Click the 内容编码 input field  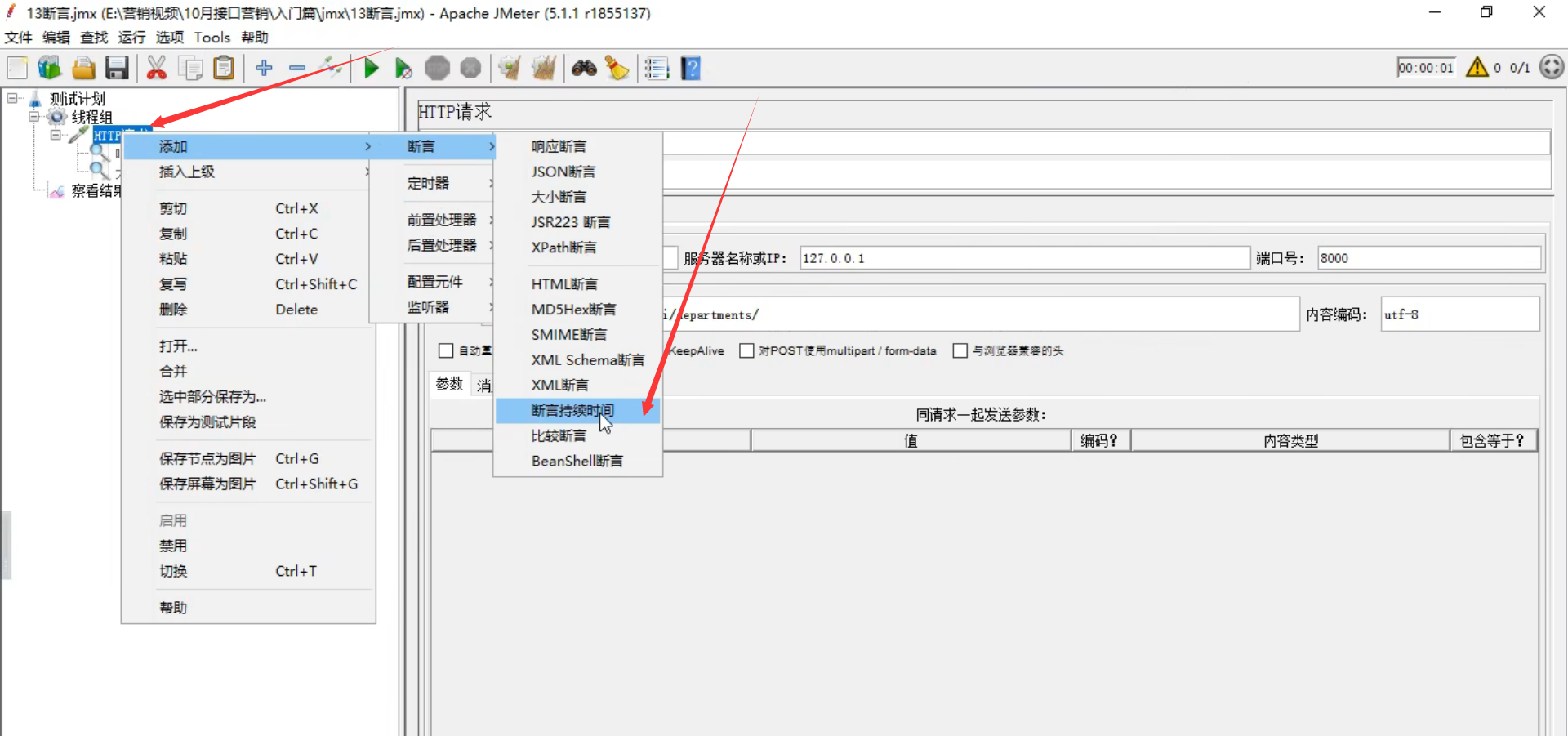1460,314
